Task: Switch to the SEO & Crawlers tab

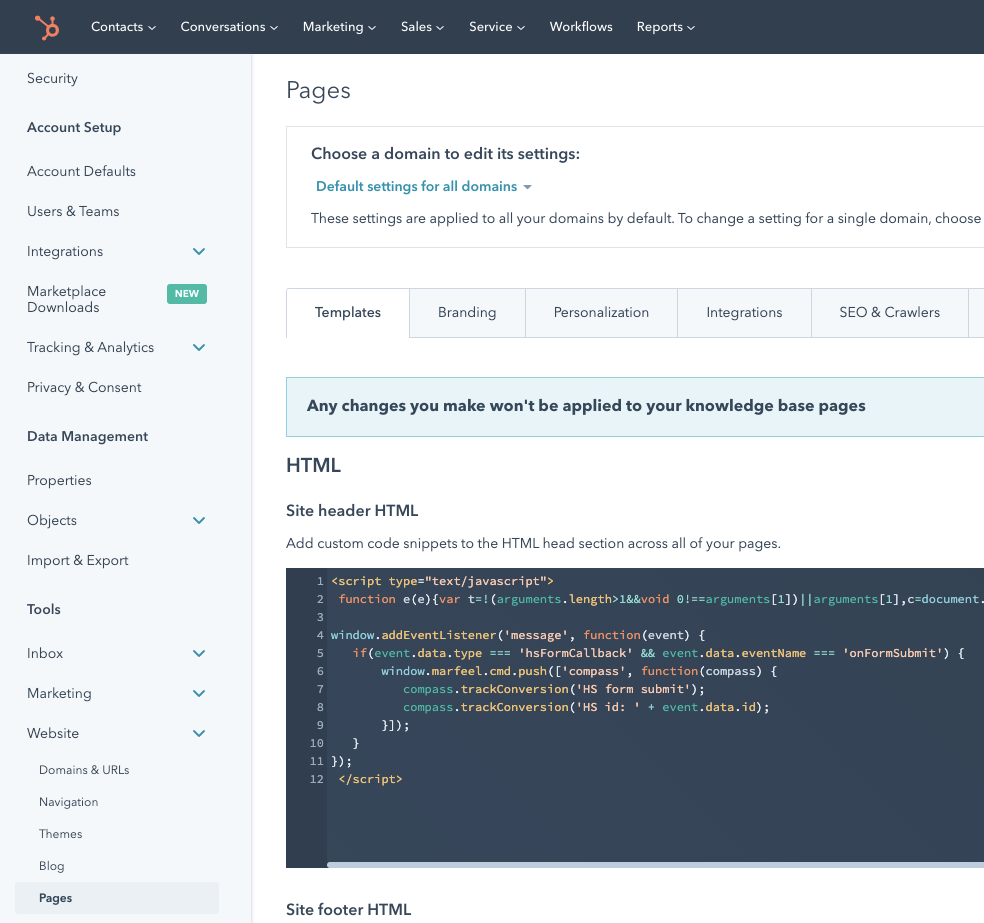Action: (889, 312)
